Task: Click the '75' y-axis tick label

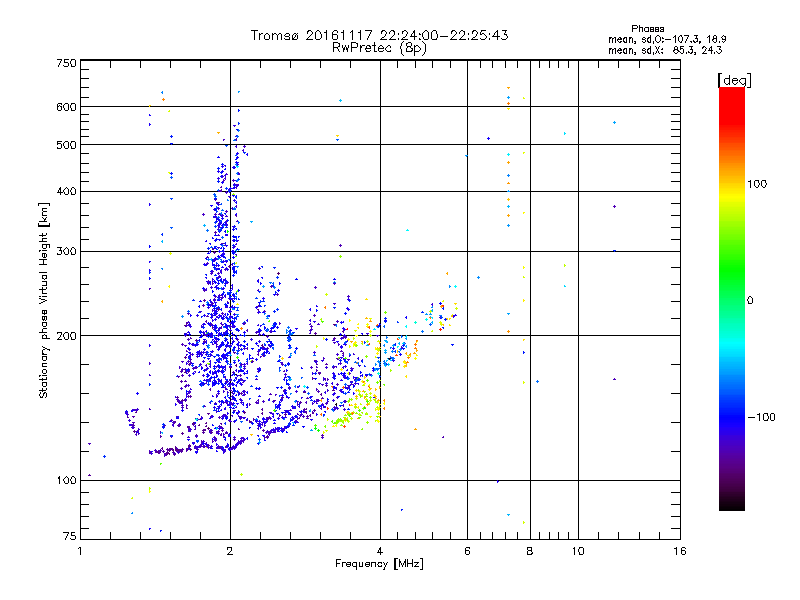Action: [70, 536]
